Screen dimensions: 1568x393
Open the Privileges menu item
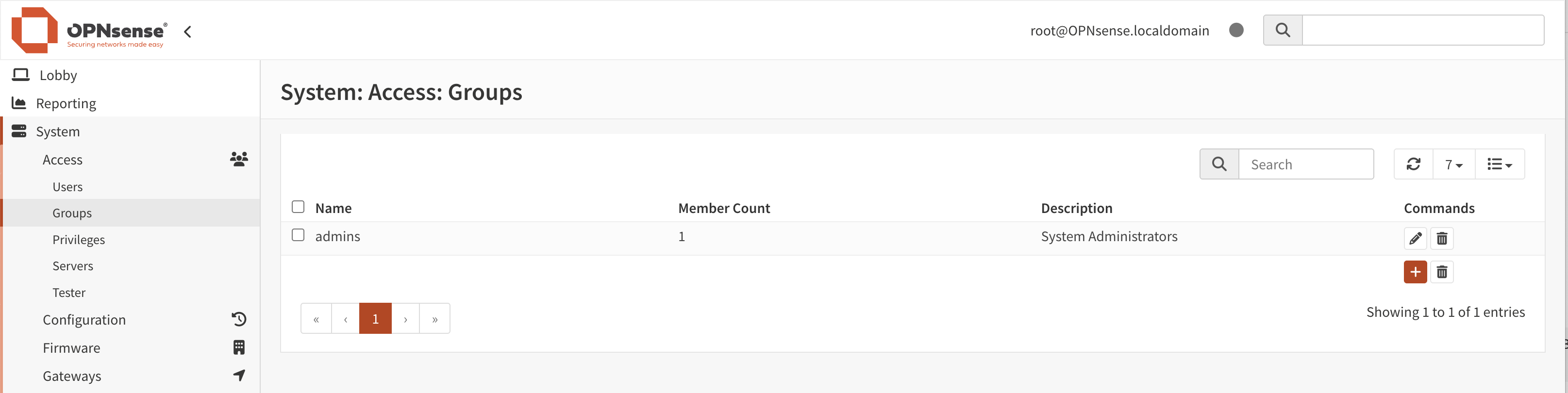(x=79, y=240)
